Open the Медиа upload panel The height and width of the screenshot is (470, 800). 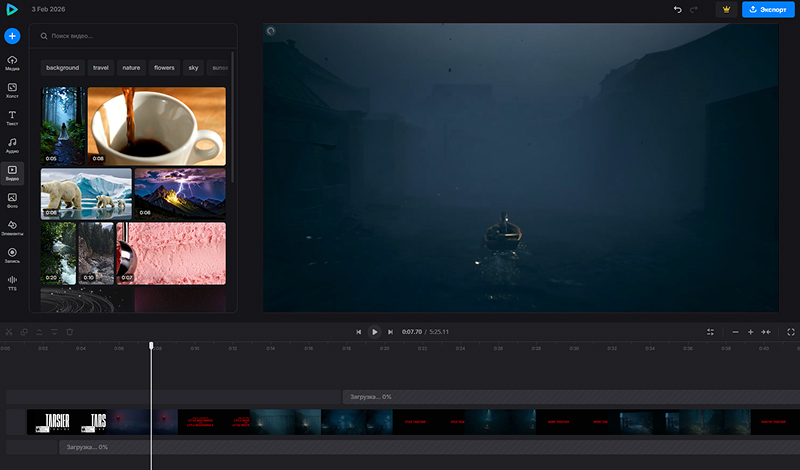pyautogui.click(x=12, y=63)
